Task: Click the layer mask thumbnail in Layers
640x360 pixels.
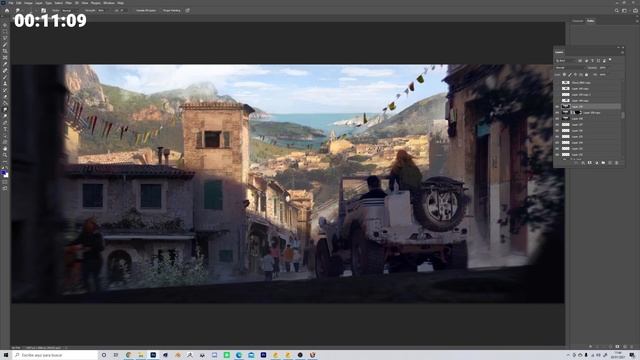Action: coord(578,112)
